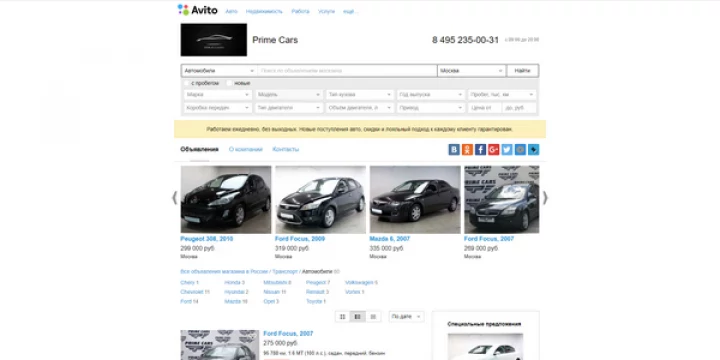The width and height of the screenshot is (720, 360).
Task: Show previous cars with left carousel arrow
Action: 174,198
